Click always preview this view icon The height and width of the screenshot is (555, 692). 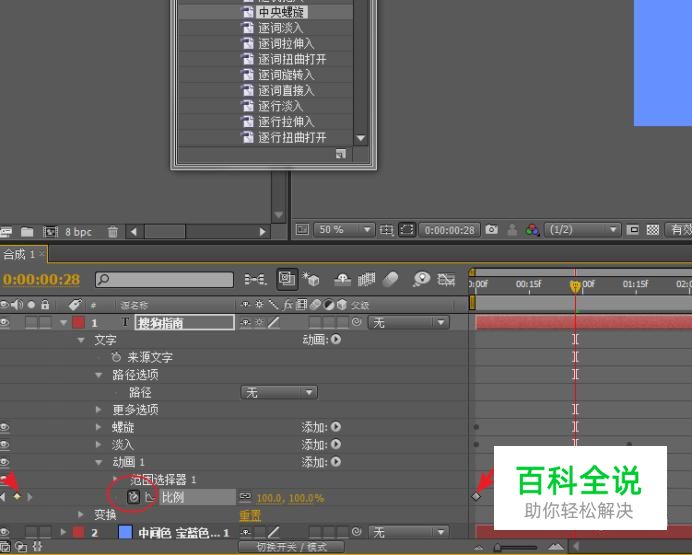pyautogui.click(x=302, y=229)
